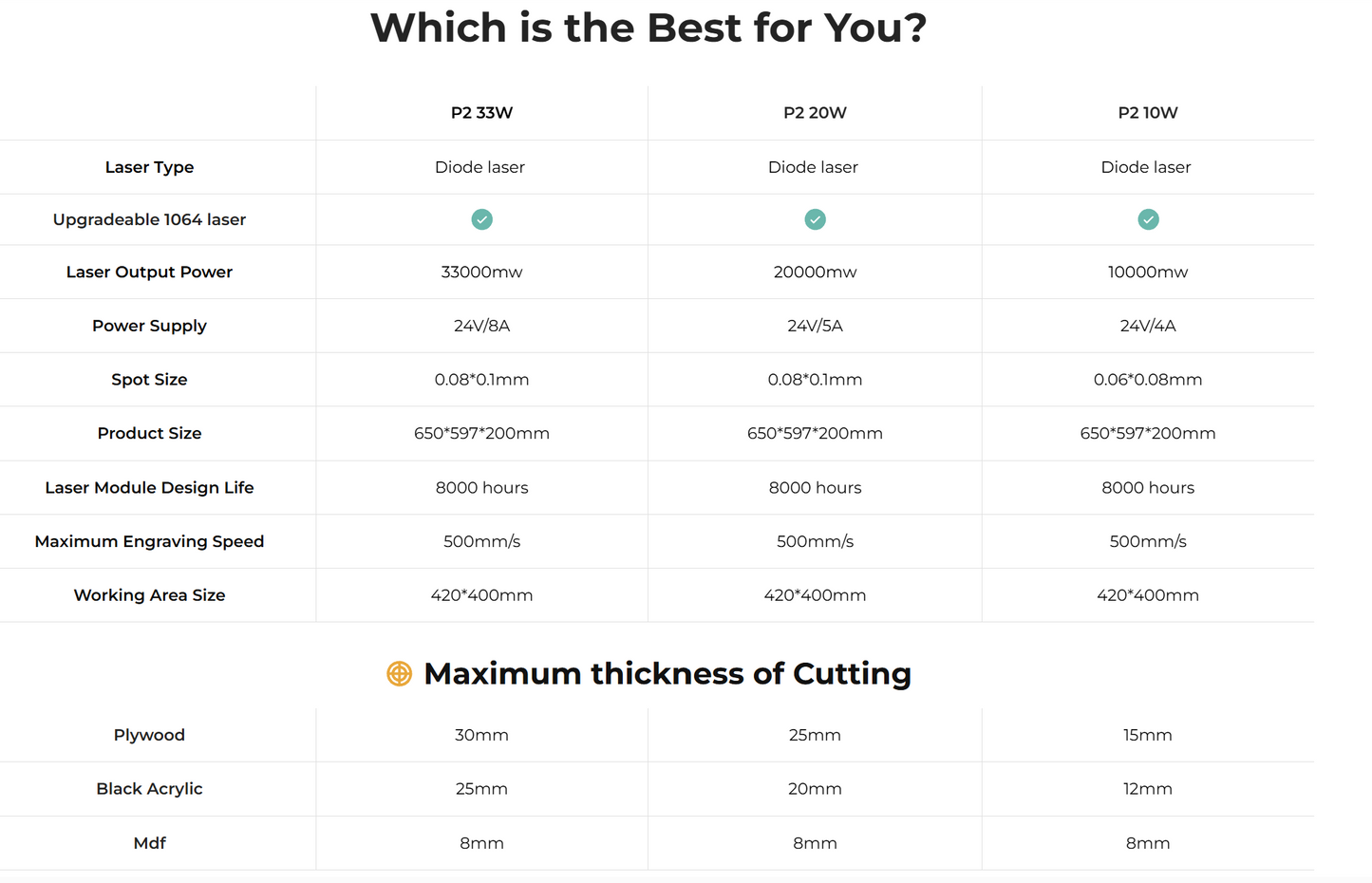
Task: Select the P2 33W column header
Action: click(481, 113)
